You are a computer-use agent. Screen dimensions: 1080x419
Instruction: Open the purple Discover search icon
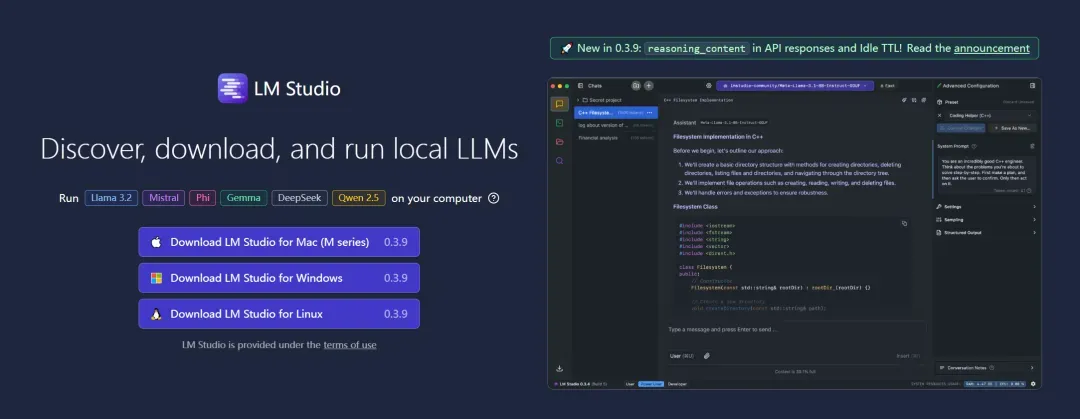(x=559, y=161)
